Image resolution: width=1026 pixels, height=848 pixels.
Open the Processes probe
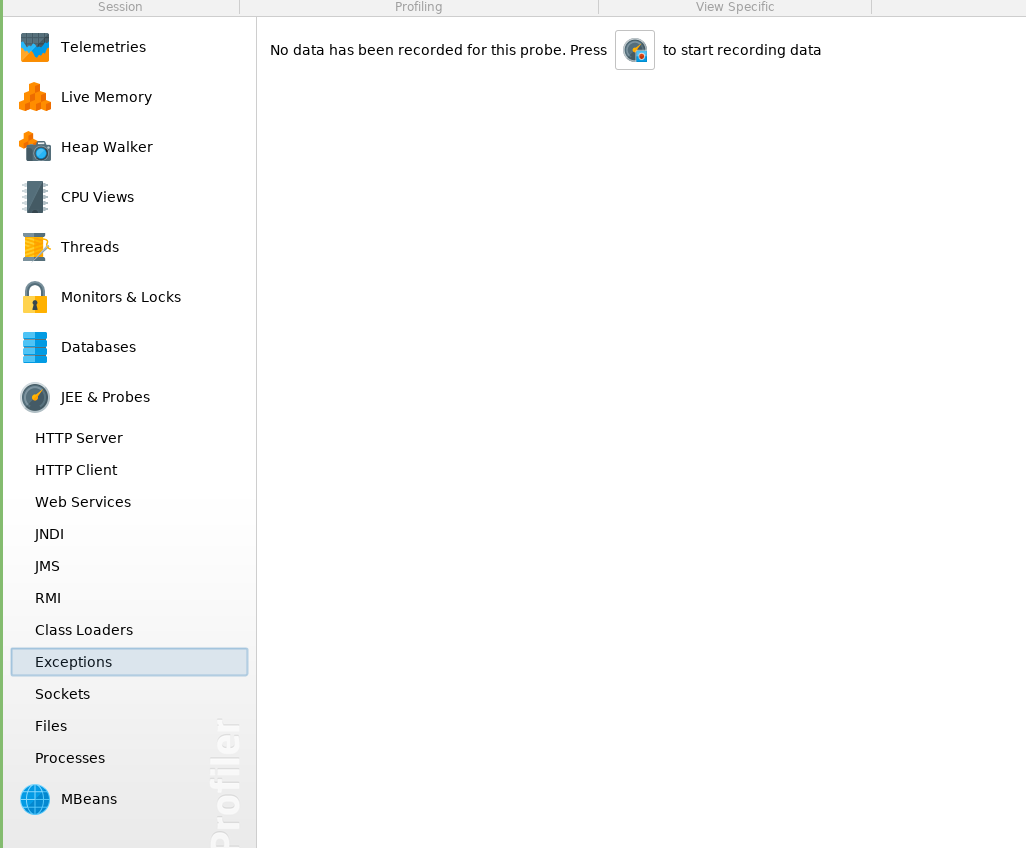[x=70, y=758]
